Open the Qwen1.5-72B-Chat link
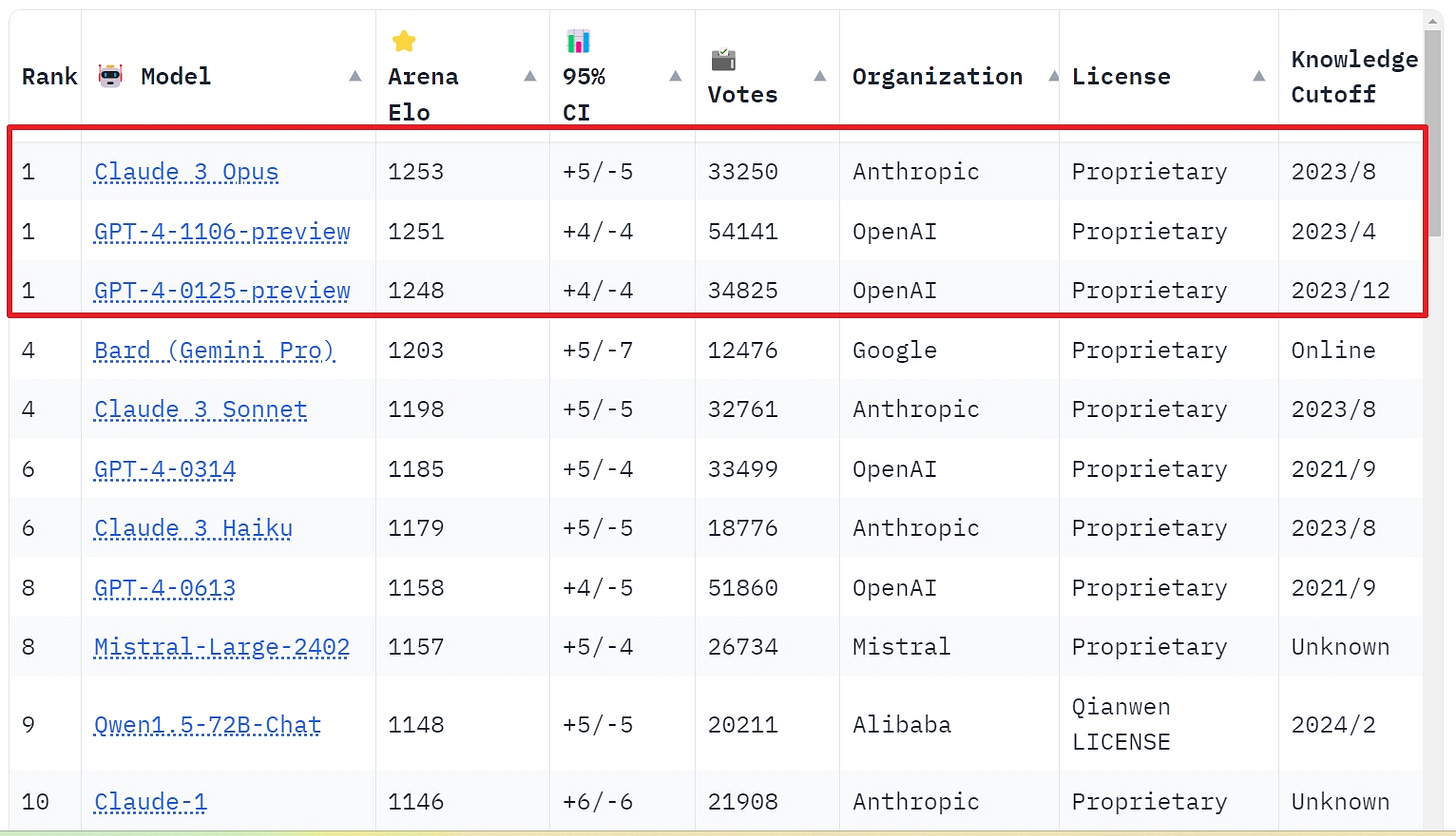The image size is (1456, 836). (208, 725)
